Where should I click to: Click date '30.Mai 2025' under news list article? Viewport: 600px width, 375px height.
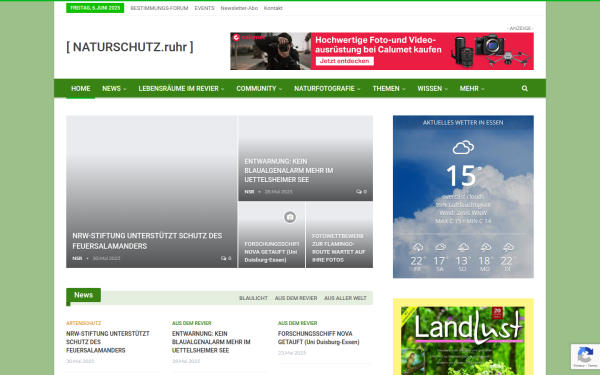[x=80, y=361]
